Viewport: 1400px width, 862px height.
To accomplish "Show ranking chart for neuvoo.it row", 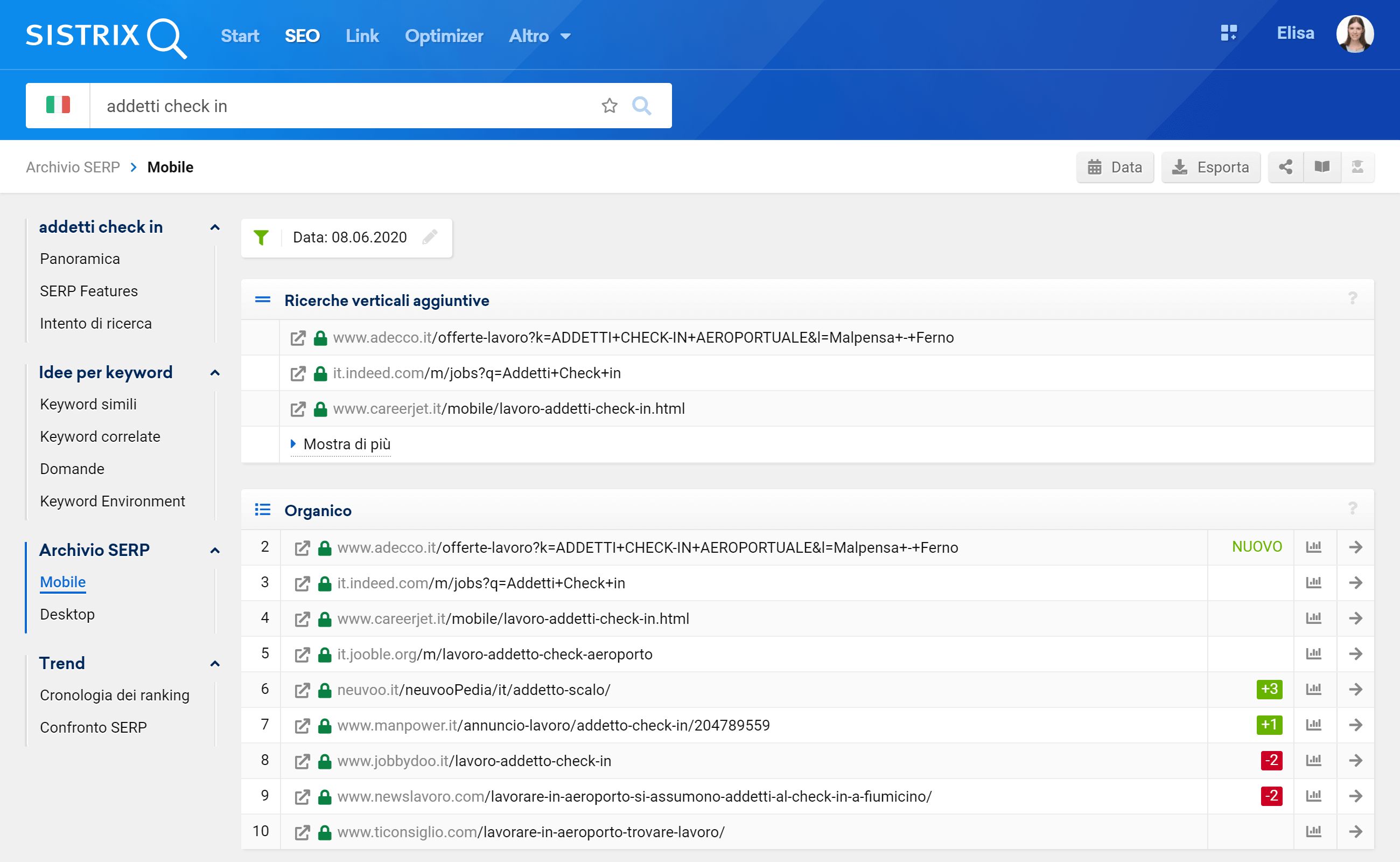I will click(1313, 689).
